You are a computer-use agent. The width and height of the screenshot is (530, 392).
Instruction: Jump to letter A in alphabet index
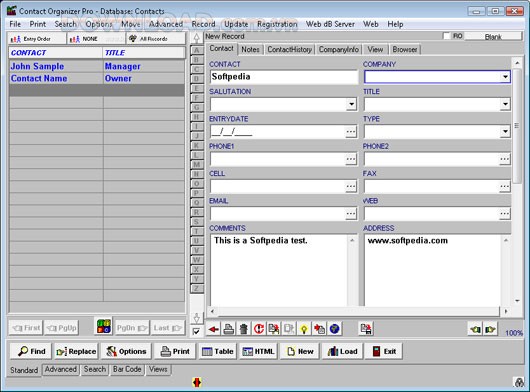(x=196, y=50)
